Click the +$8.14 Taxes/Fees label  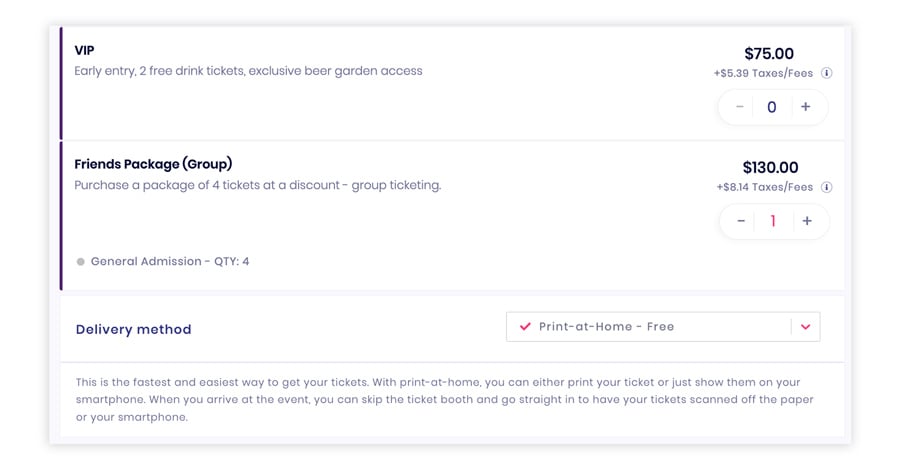click(x=765, y=187)
